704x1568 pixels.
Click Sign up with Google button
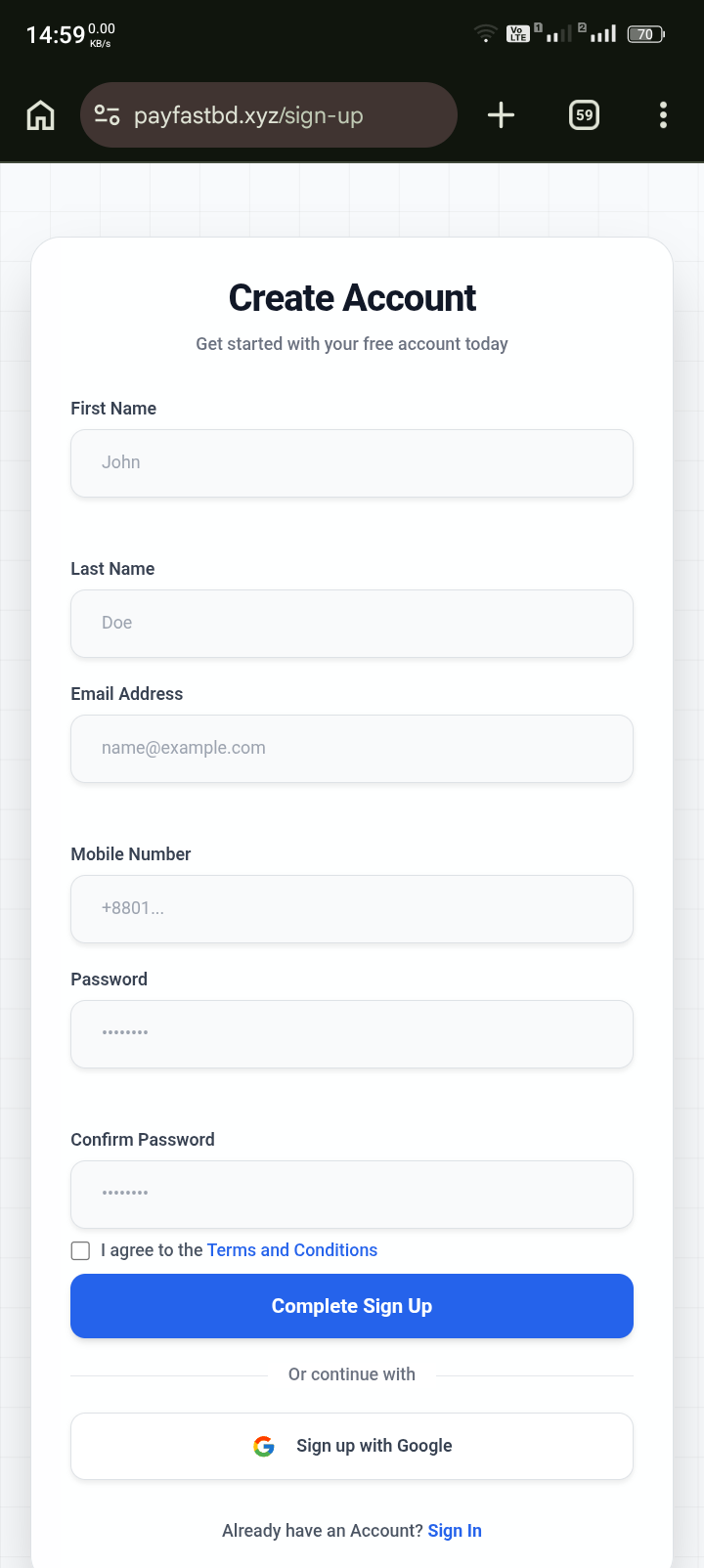pos(352,1446)
